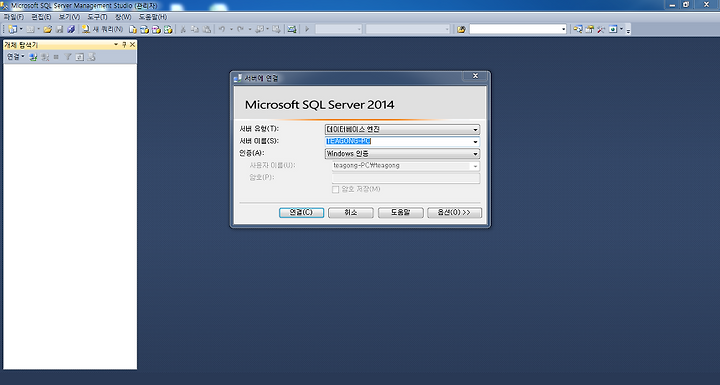Image resolution: width=720 pixels, height=385 pixels.
Task: Click the 취소 cancel button
Action: (351, 212)
